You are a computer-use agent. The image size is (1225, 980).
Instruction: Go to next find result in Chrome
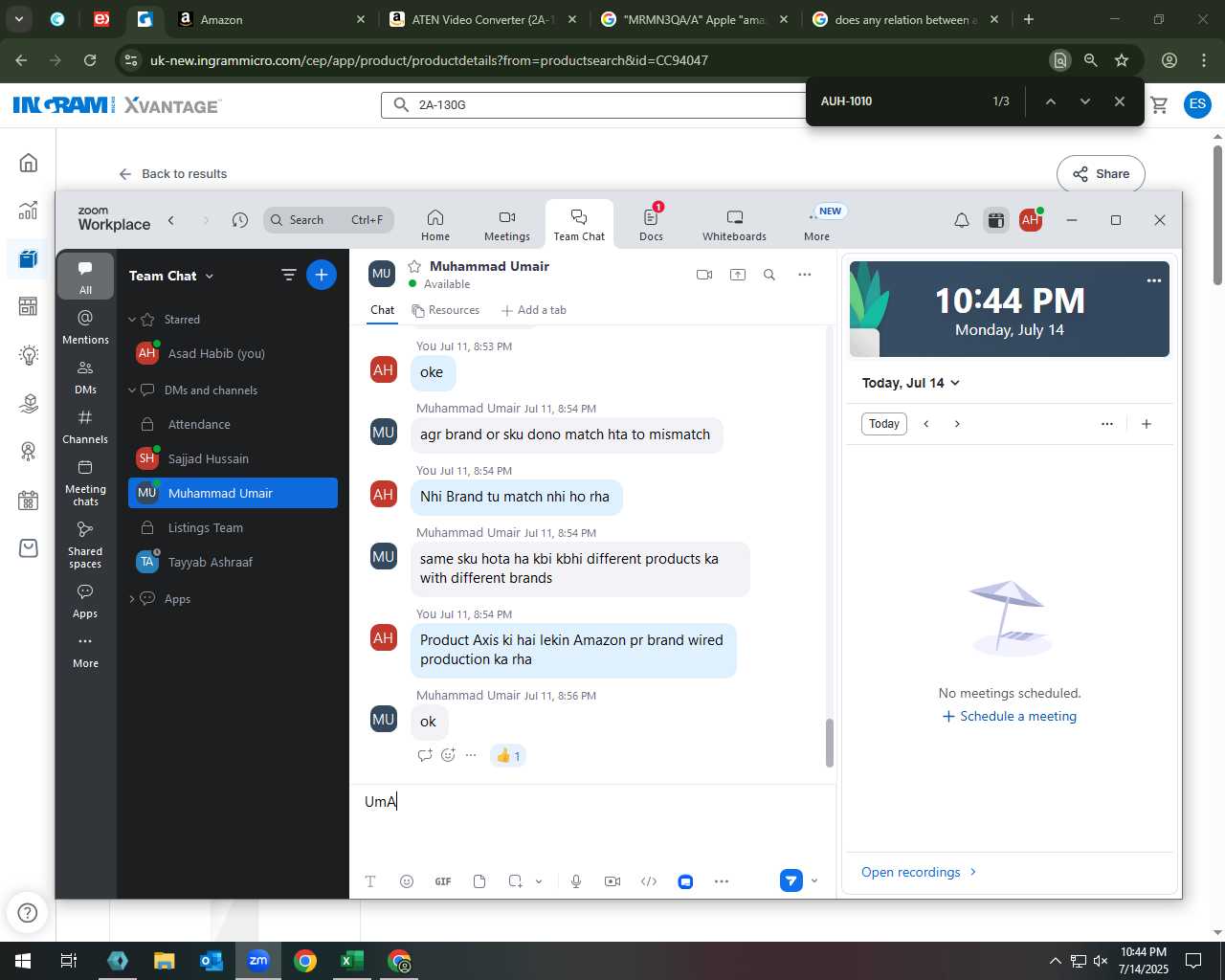coord(1084,101)
